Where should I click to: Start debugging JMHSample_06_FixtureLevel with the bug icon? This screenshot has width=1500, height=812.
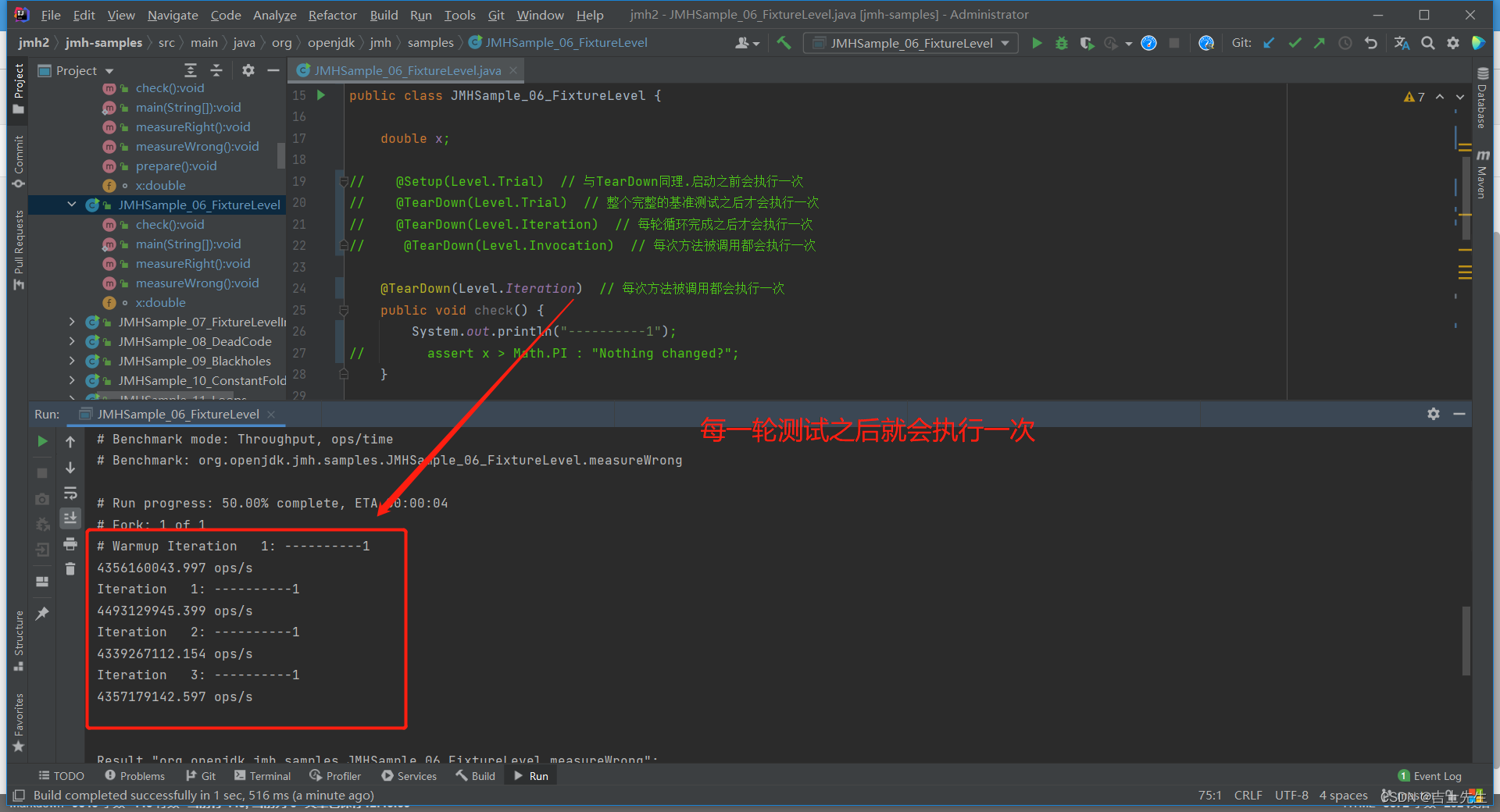click(1061, 43)
